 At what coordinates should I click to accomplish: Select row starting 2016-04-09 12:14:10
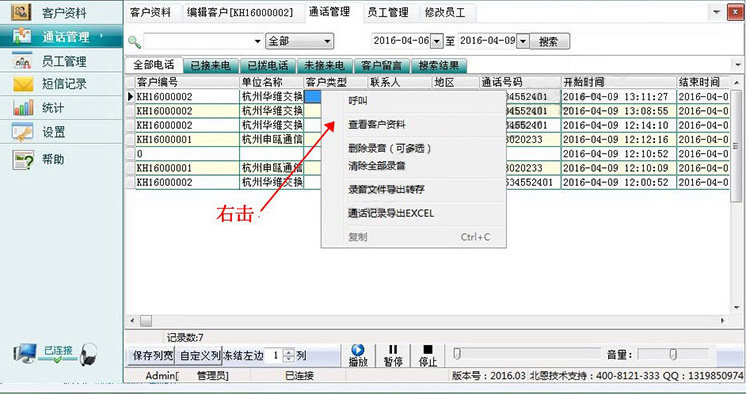(427, 125)
